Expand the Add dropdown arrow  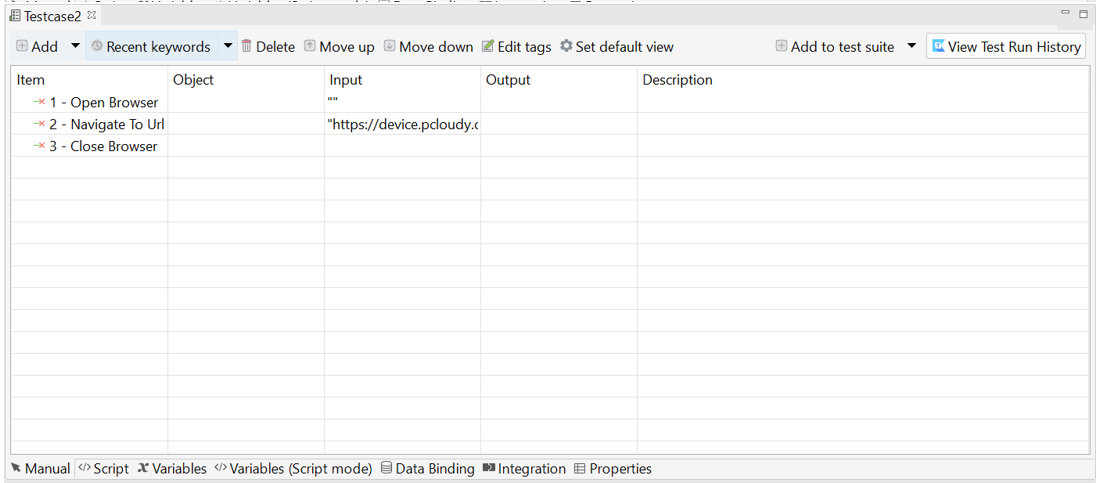[75, 46]
